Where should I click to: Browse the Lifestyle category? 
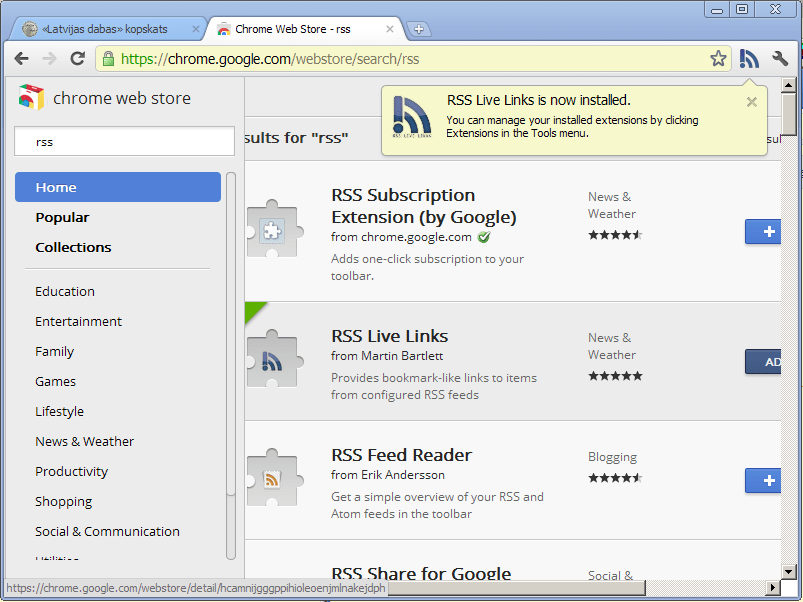pyautogui.click(x=59, y=412)
